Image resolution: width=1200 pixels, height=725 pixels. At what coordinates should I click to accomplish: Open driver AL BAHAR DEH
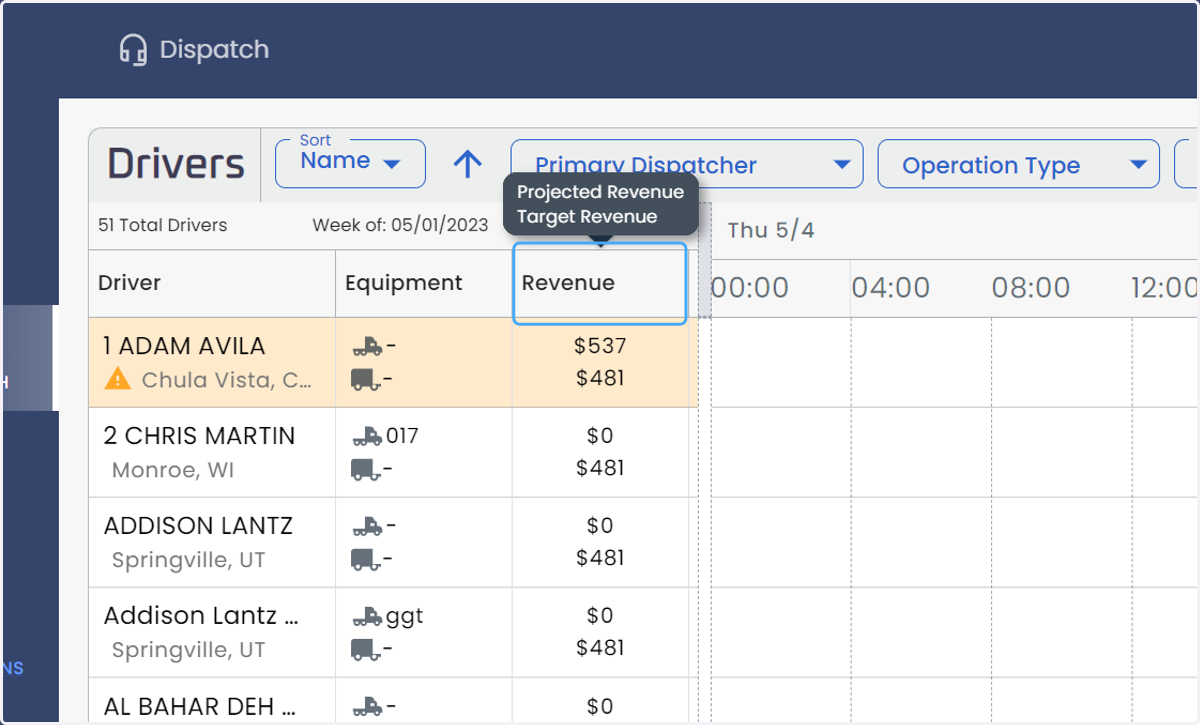pyautogui.click(x=201, y=706)
